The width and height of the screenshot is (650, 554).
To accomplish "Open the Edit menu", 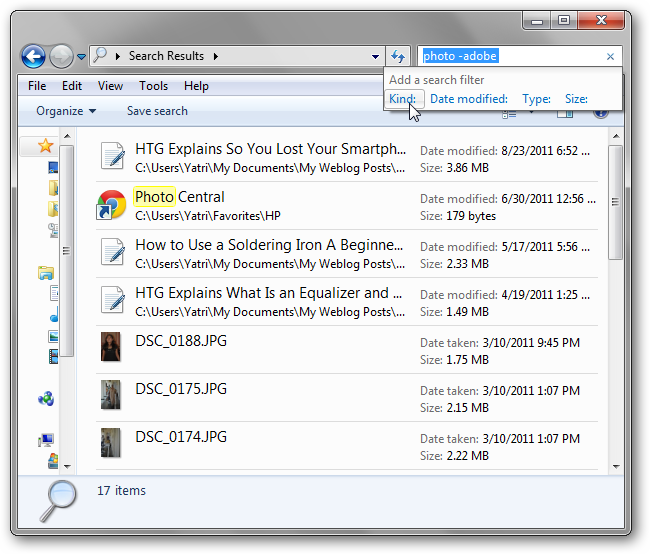I will [72, 86].
